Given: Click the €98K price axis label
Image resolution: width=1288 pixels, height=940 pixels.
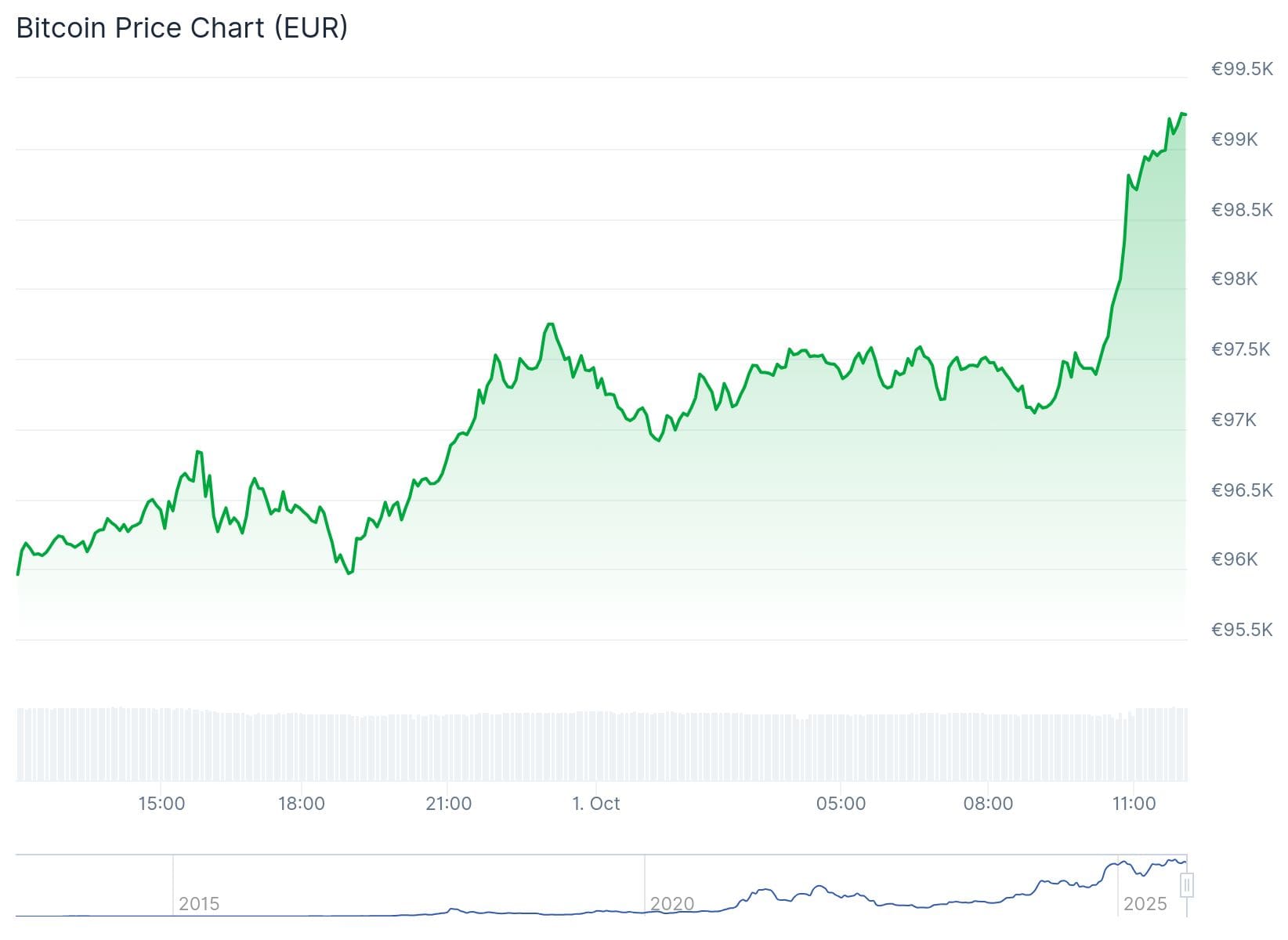Looking at the screenshot, I should pyautogui.click(x=1234, y=279).
